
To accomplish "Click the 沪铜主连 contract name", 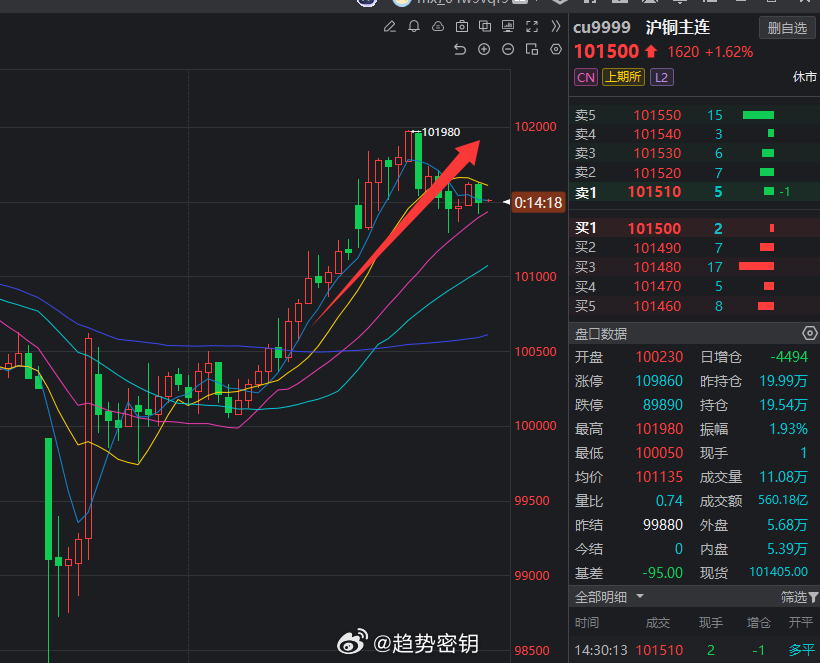I will [677, 27].
